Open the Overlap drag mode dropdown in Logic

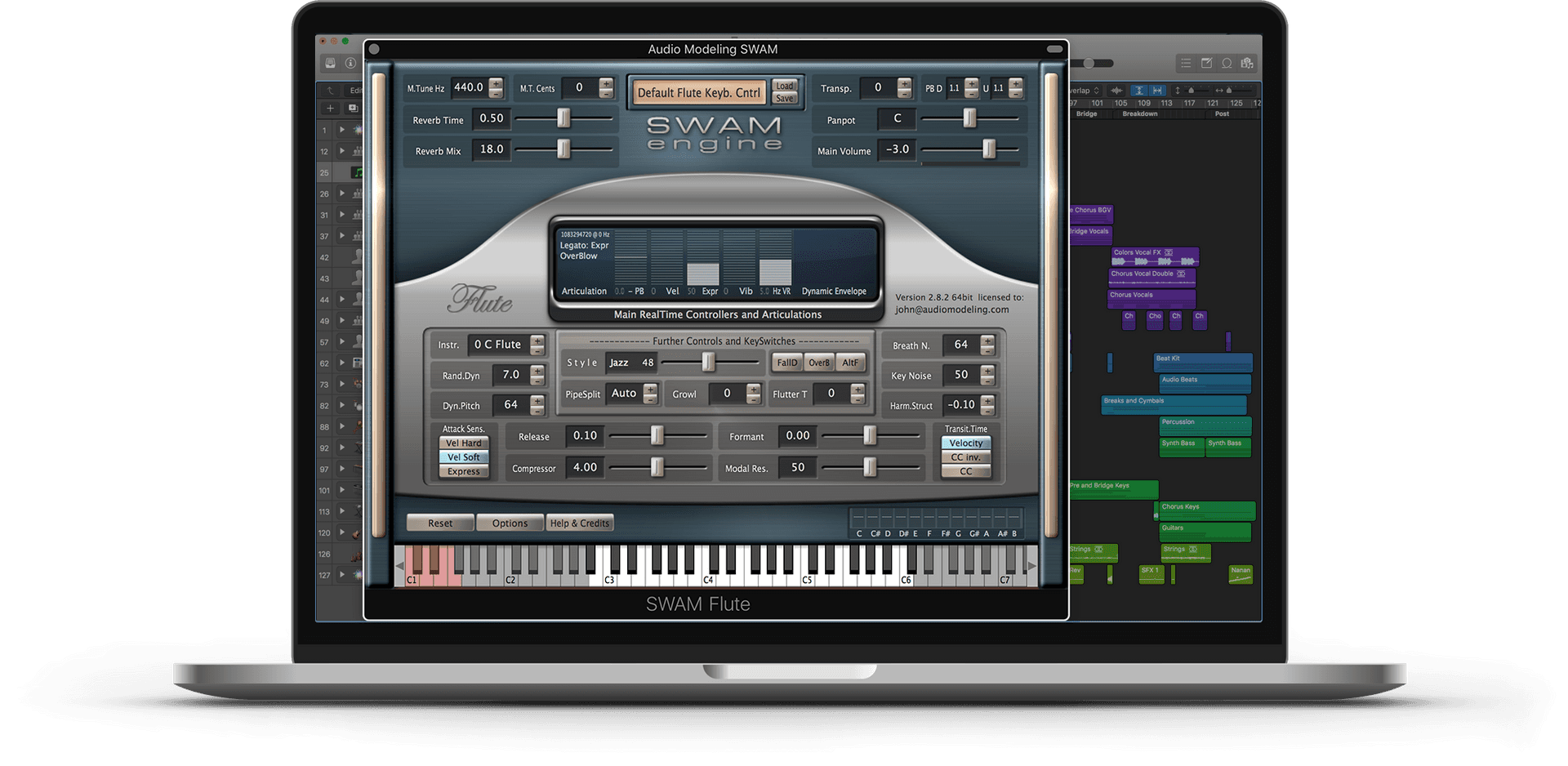coord(1085,91)
